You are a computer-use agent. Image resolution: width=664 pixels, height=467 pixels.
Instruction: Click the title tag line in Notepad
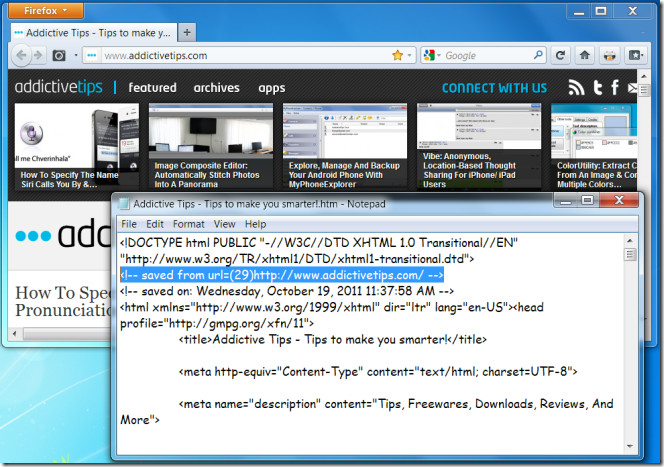coord(332,340)
